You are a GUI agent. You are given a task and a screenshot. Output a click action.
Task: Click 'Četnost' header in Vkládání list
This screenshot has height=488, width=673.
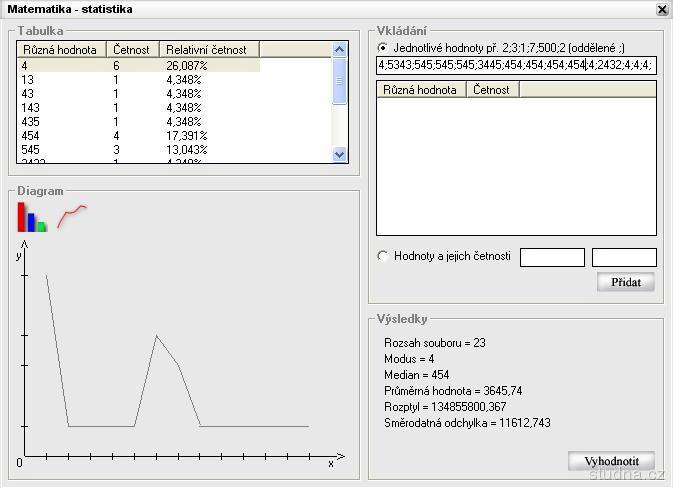(x=492, y=90)
